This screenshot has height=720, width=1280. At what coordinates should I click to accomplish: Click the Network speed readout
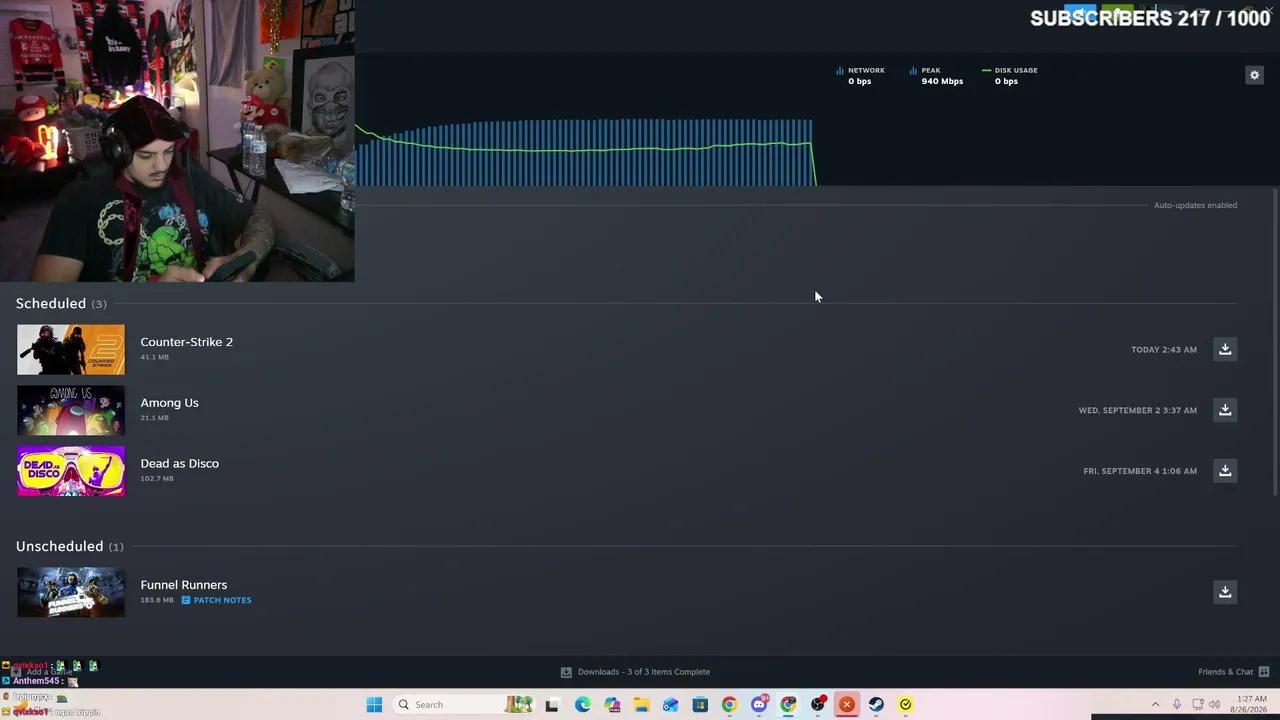pos(860,76)
